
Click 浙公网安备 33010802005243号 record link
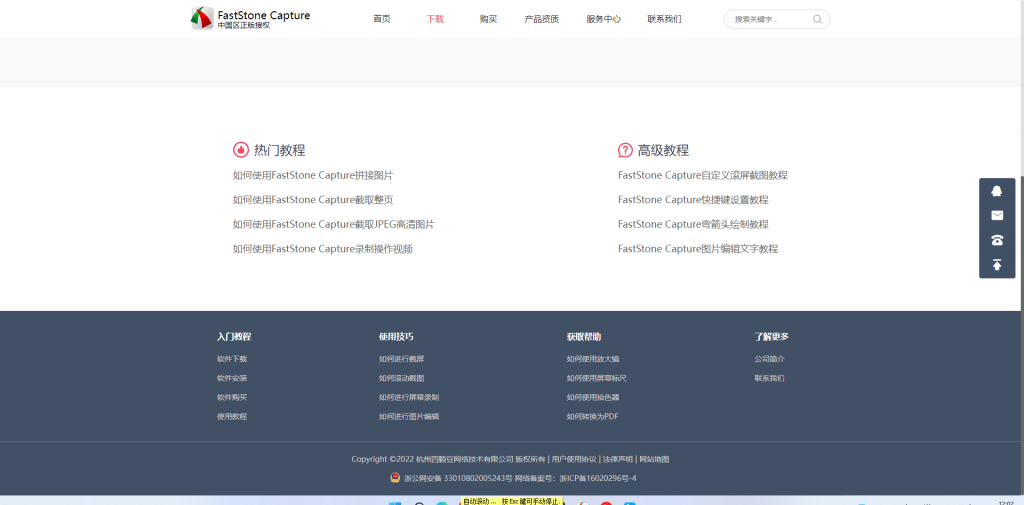(x=458, y=478)
